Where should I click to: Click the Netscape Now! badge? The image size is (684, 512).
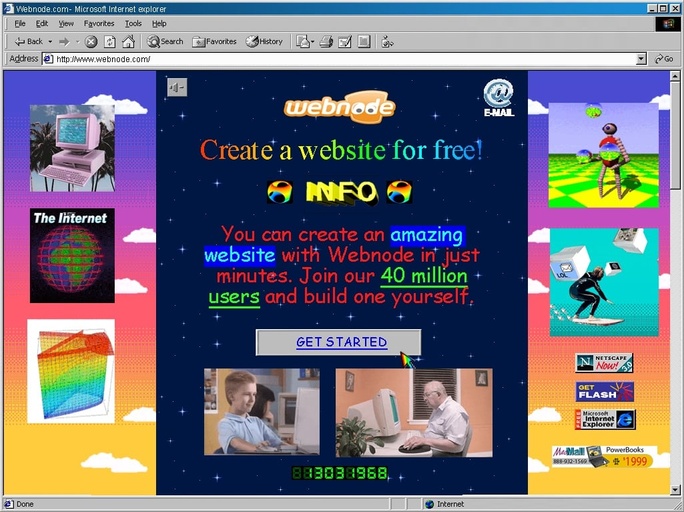pyautogui.click(x=604, y=363)
